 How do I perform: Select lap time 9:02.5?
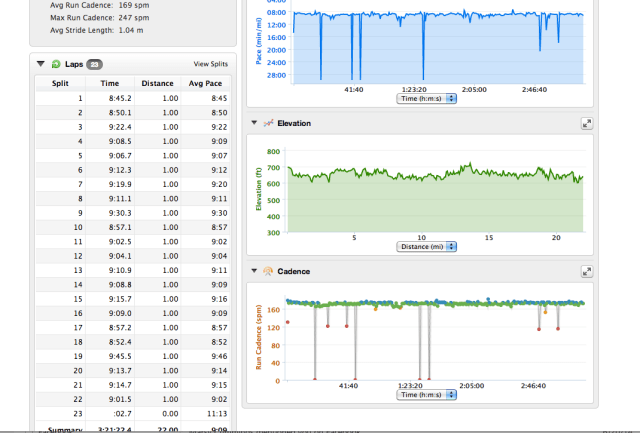pyautogui.click(x=120, y=242)
